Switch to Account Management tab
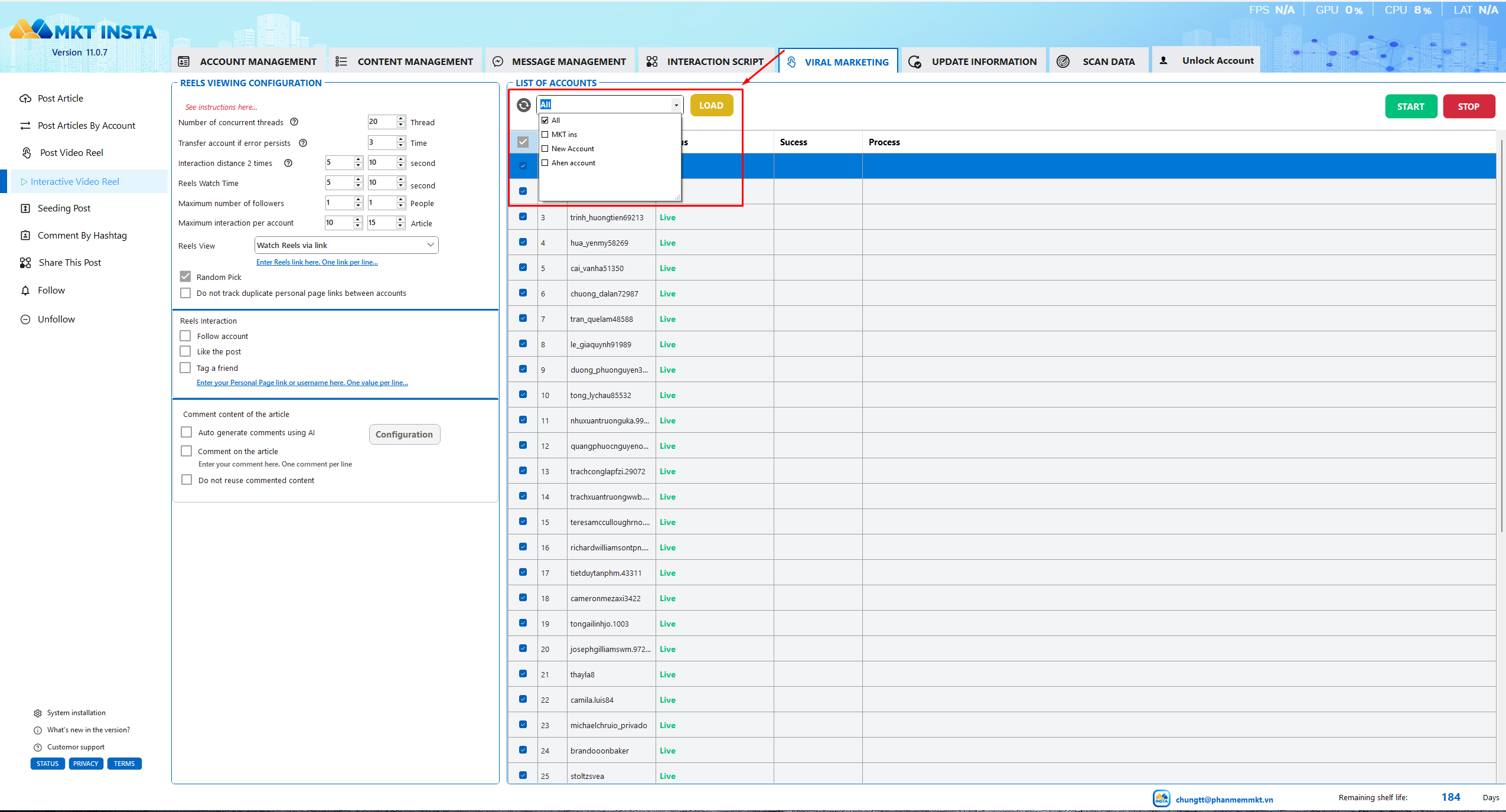The image size is (1506, 812). [x=248, y=61]
